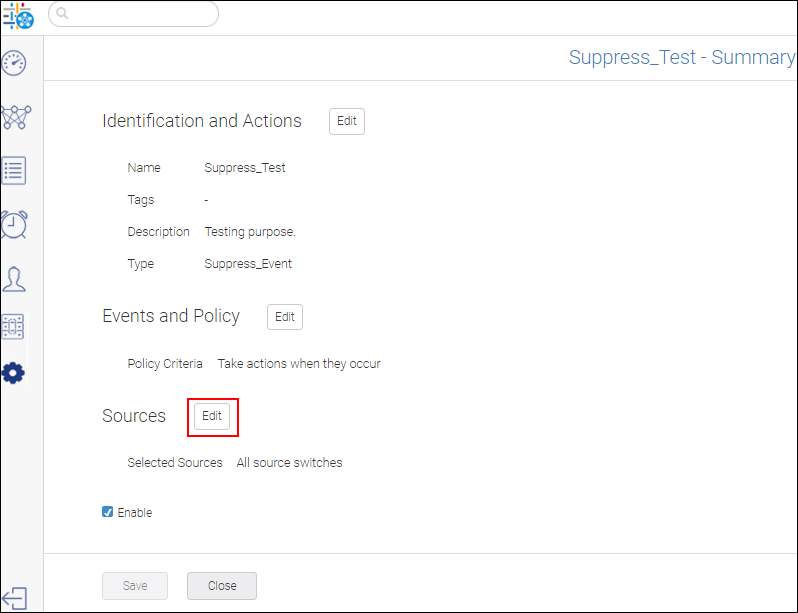Select the inventory list icon in sidebar
This screenshot has height=613, width=798.
(14, 170)
